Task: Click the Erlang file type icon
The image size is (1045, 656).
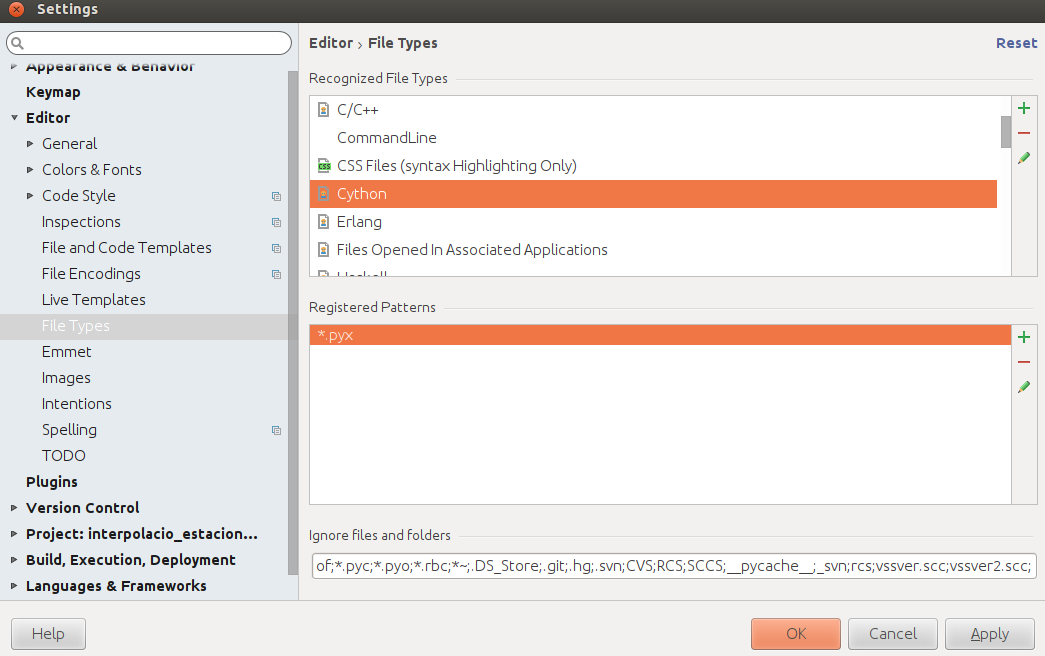Action: pyautogui.click(x=323, y=221)
